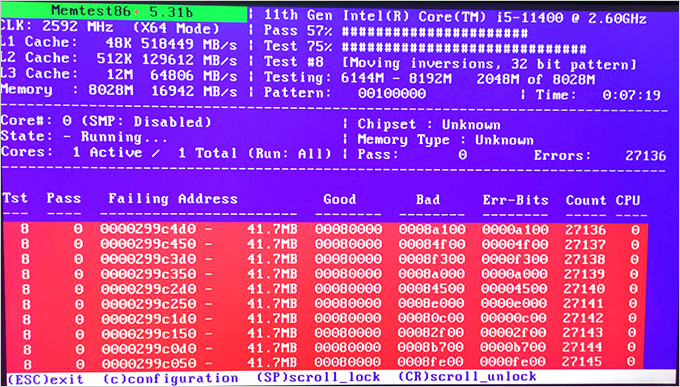Click the 'Good' column header

[340, 199]
